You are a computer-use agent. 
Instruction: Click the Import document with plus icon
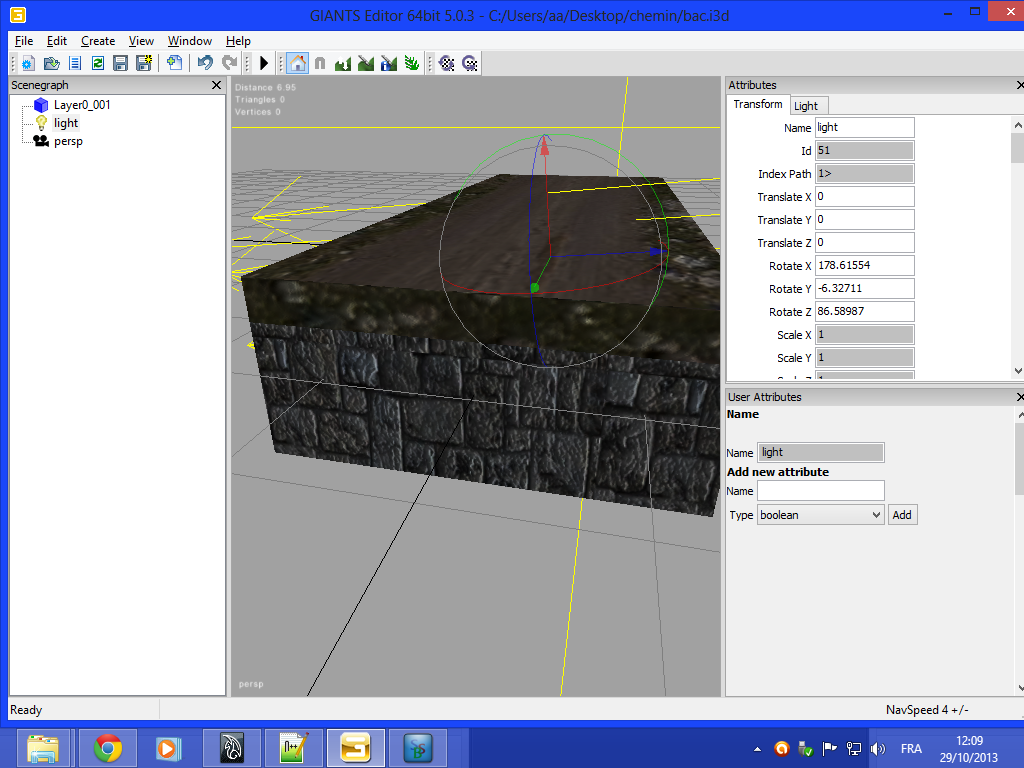(174, 63)
